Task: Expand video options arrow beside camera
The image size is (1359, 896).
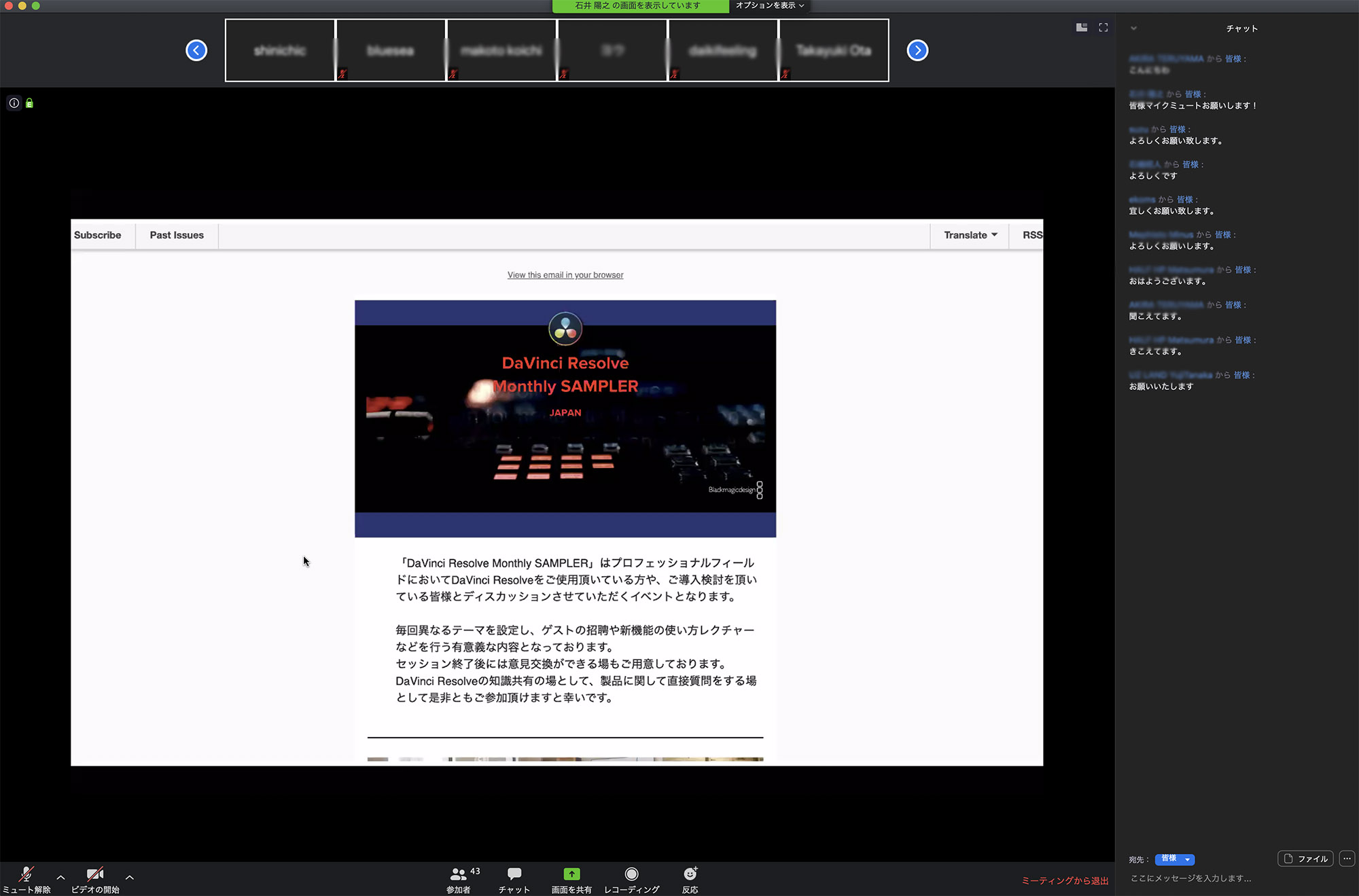Action: tap(129, 877)
